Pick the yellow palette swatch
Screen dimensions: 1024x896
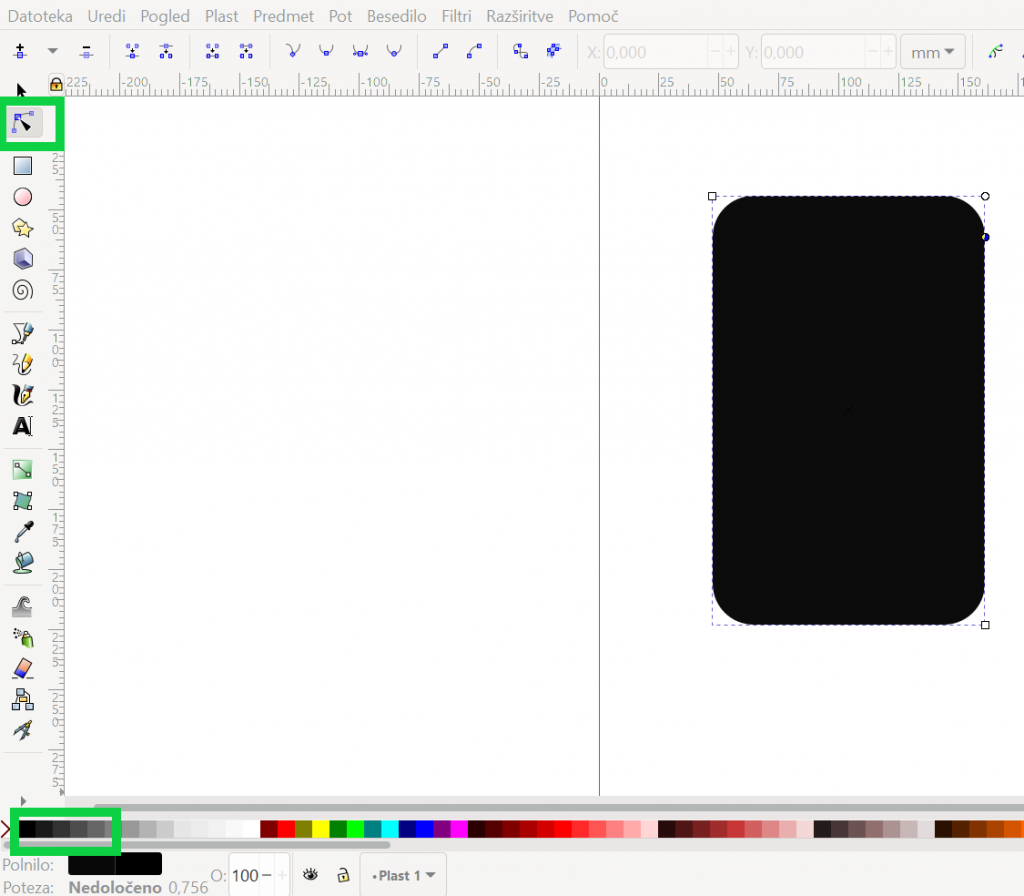[x=321, y=829]
